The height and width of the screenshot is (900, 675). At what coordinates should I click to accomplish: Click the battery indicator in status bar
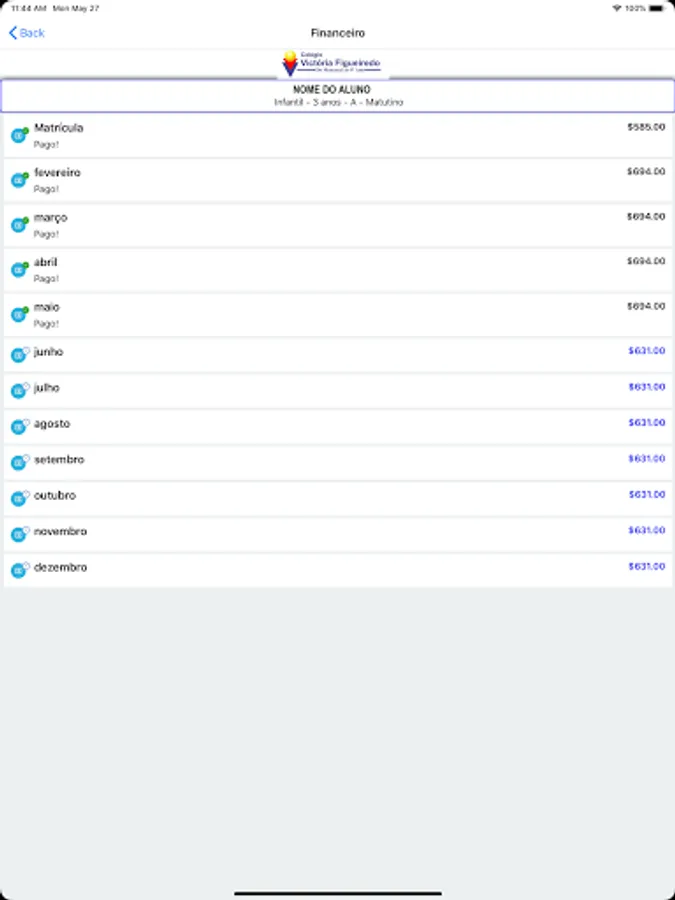pyautogui.click(x=657, y=9)
